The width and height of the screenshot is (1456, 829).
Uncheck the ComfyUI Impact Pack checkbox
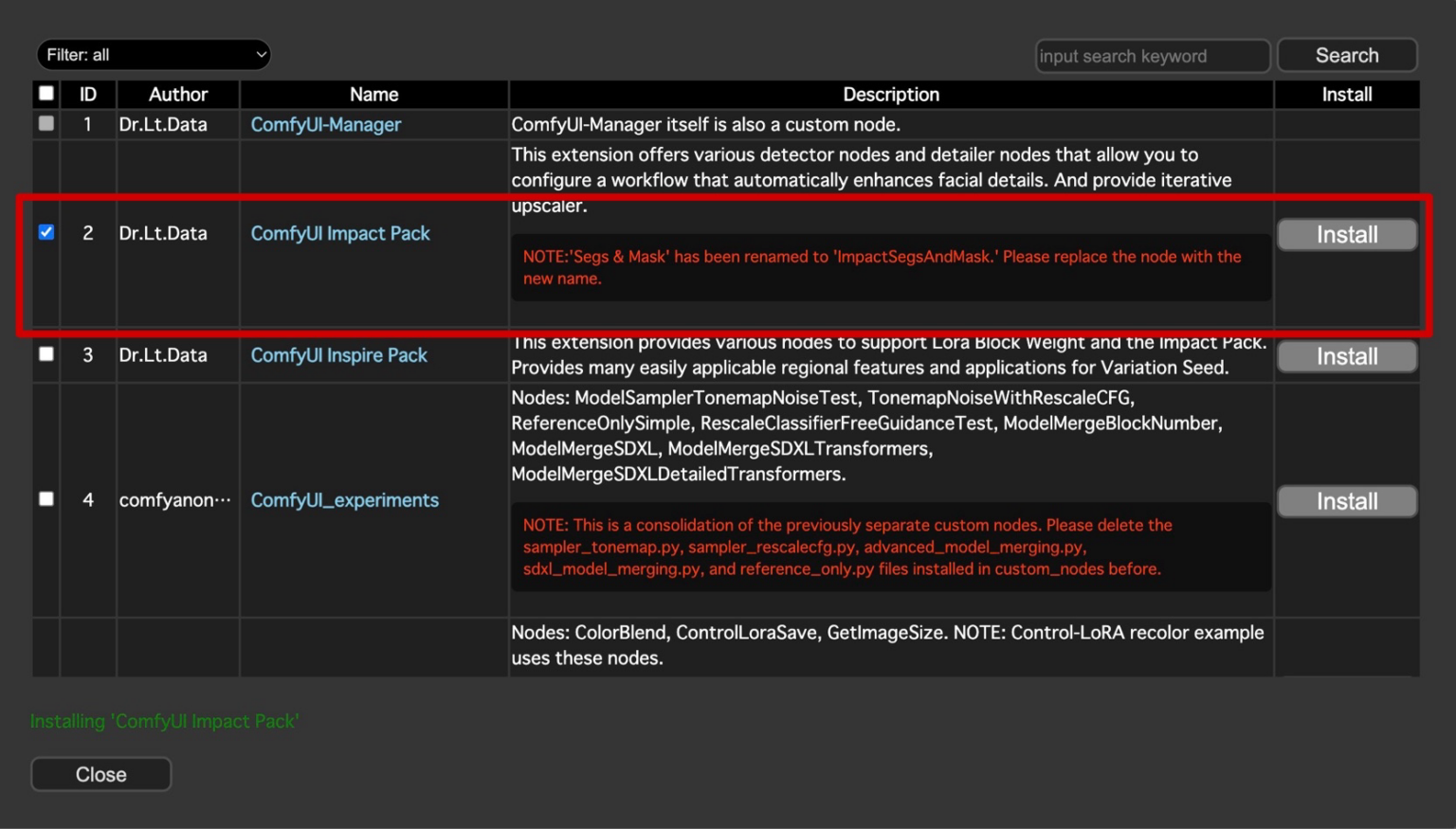[x=45, y=232]
